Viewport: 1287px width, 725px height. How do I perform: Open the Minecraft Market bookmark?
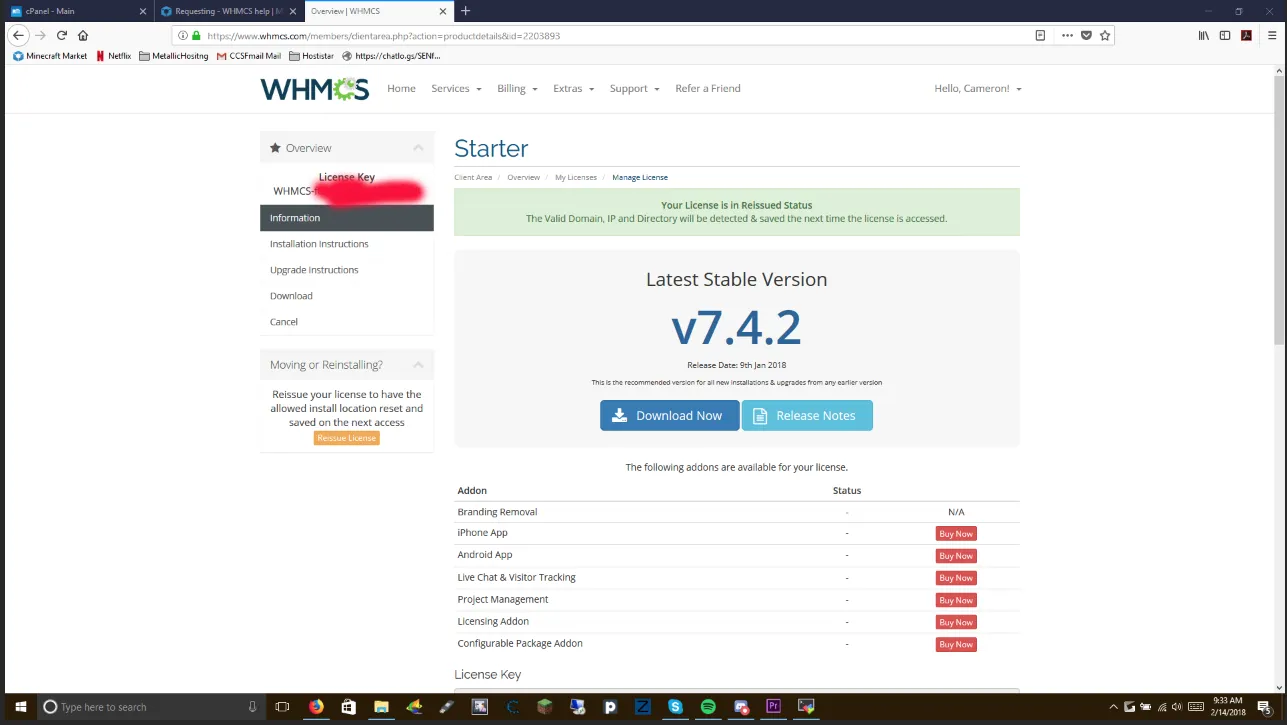[50, 56]
